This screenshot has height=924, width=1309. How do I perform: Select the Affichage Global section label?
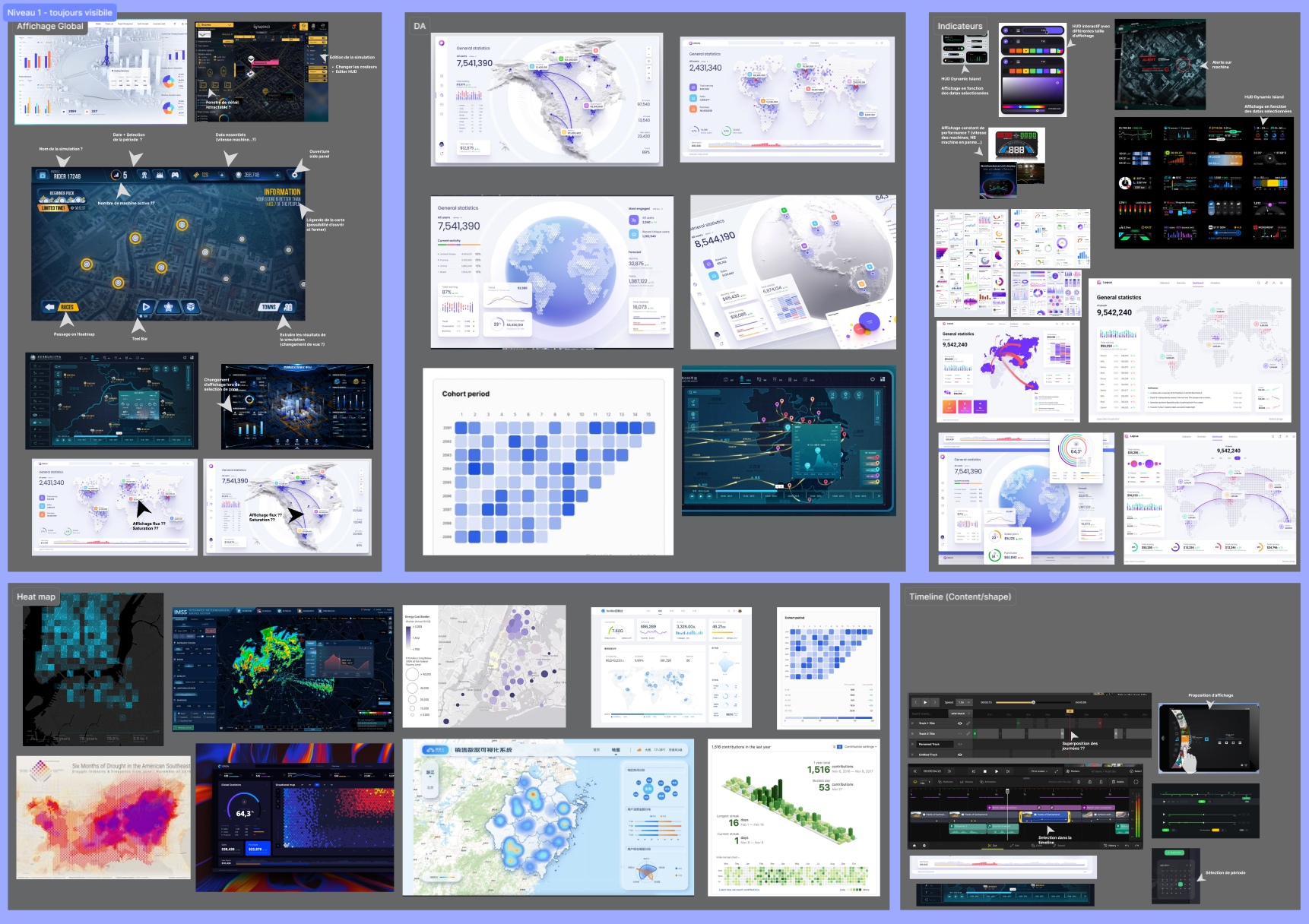[50, 26]
